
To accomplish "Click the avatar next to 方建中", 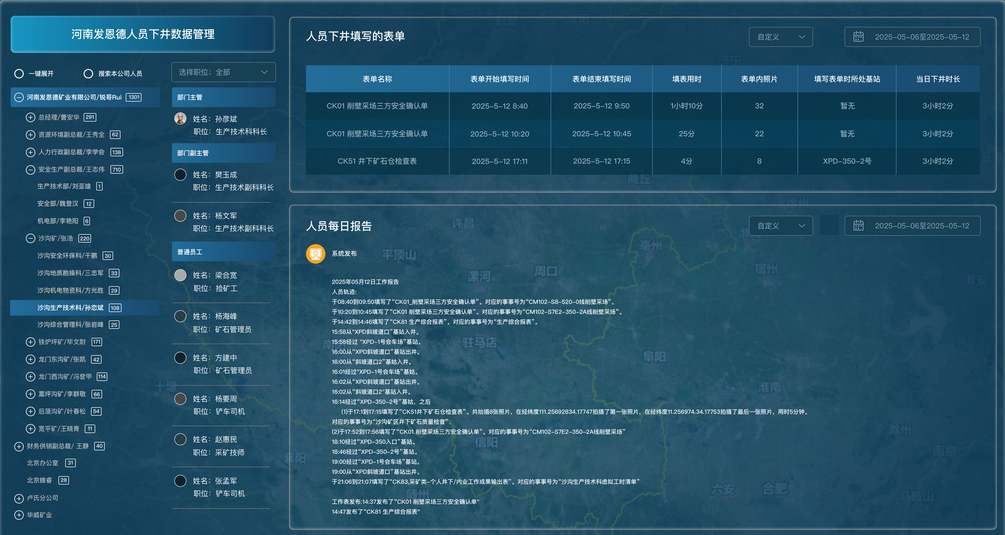I will click(180, 357).
